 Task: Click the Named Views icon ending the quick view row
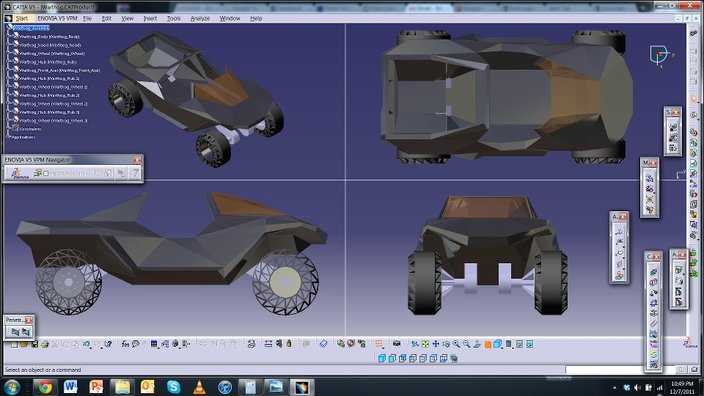click(x=454, y=358)
